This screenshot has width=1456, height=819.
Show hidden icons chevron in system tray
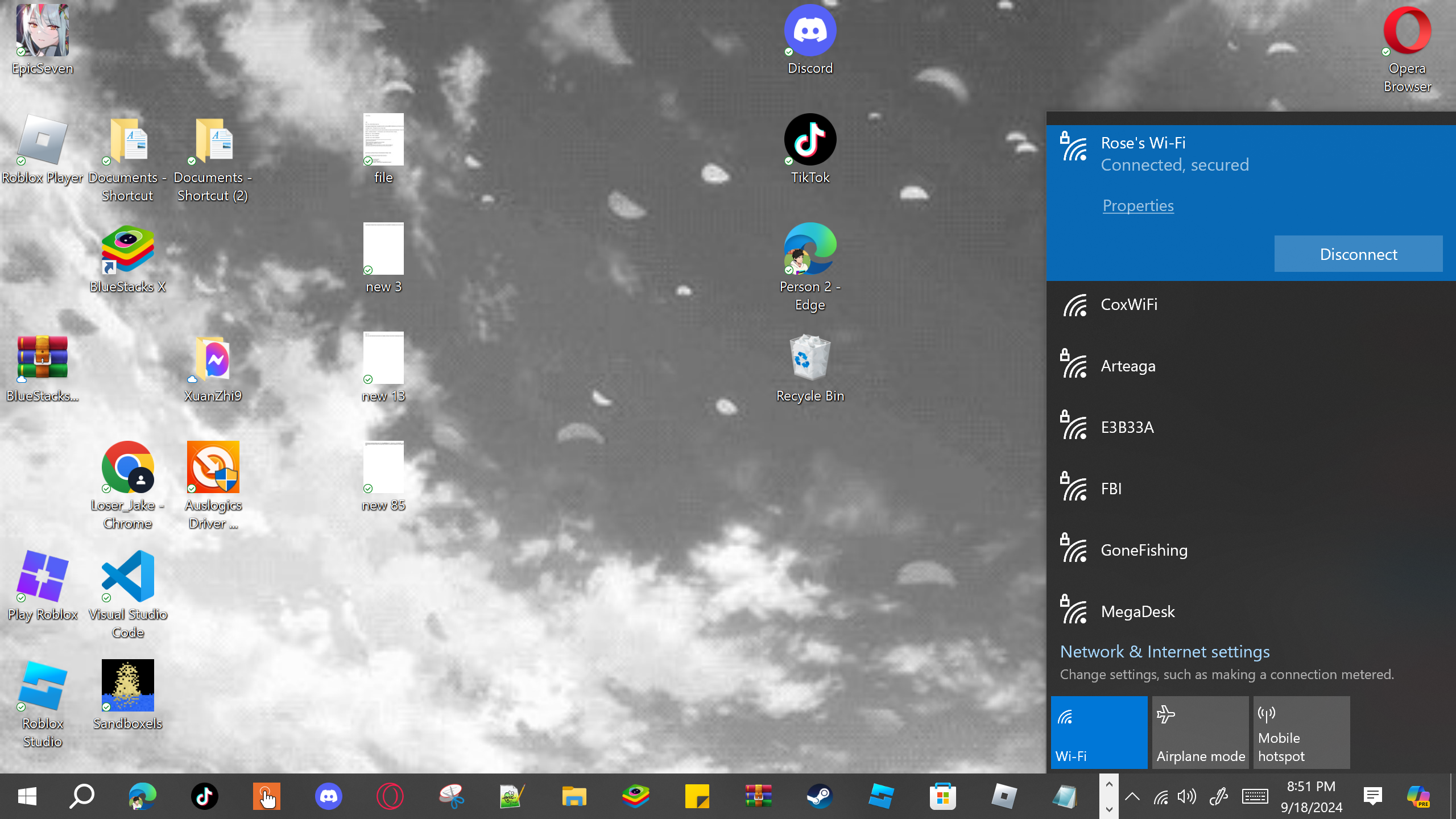[1132, 796]
